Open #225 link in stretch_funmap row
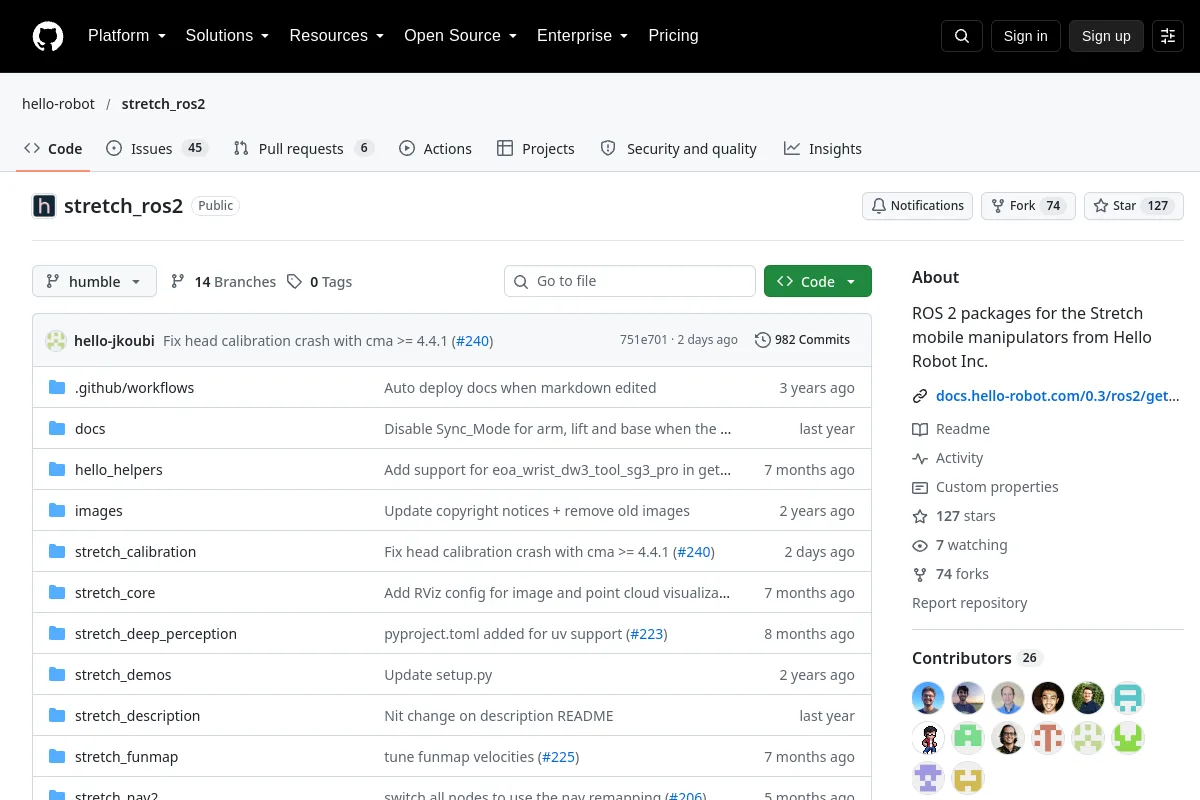1200x800 pixels. [x=558, y=756]
